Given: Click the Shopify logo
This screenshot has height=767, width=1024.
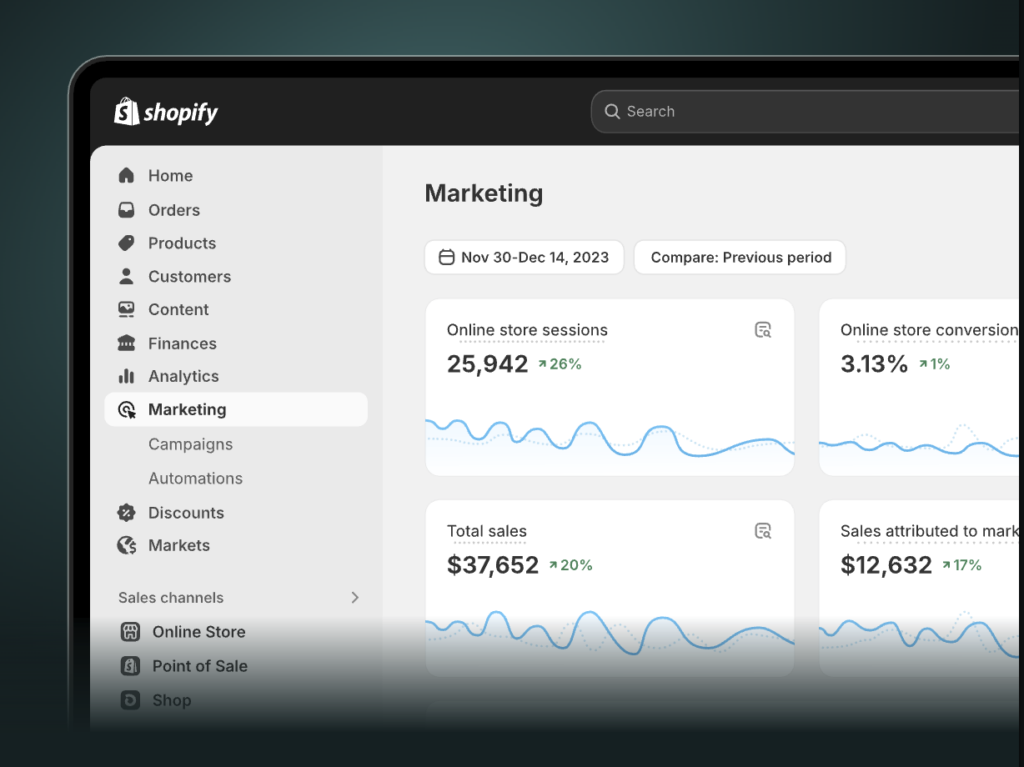Looking at the screenshot, I should (x=166, y=112).
